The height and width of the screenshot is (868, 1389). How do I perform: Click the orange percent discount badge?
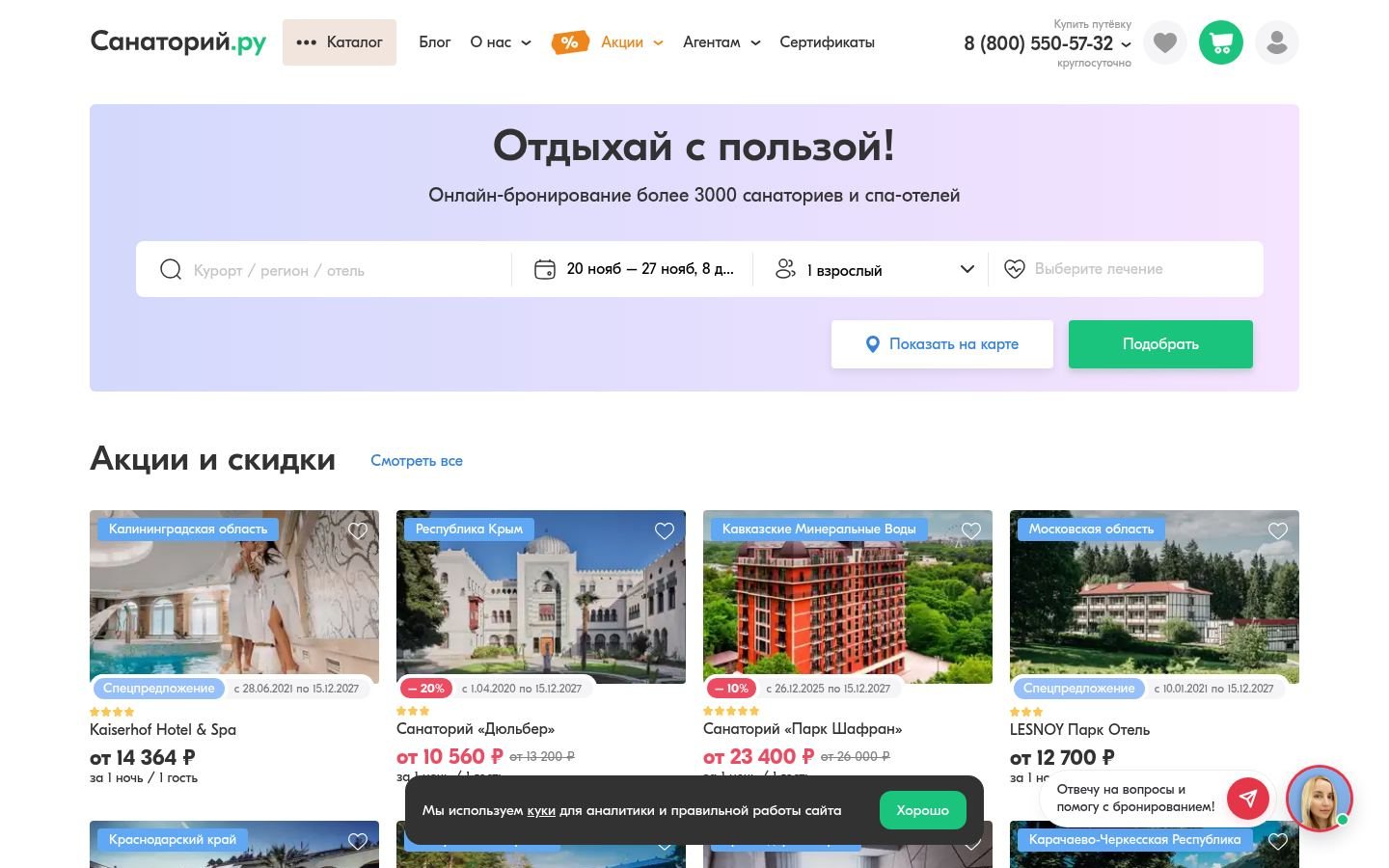(570, 42)
